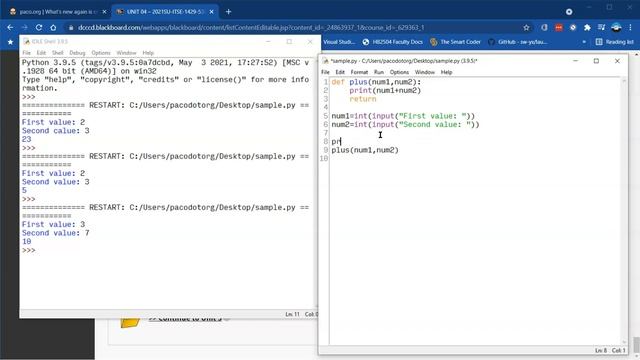The width and height of the screenshot is (640, 360).
Task: Open Debug menu in IDLE Shell
Action: (x=77, y=53)
